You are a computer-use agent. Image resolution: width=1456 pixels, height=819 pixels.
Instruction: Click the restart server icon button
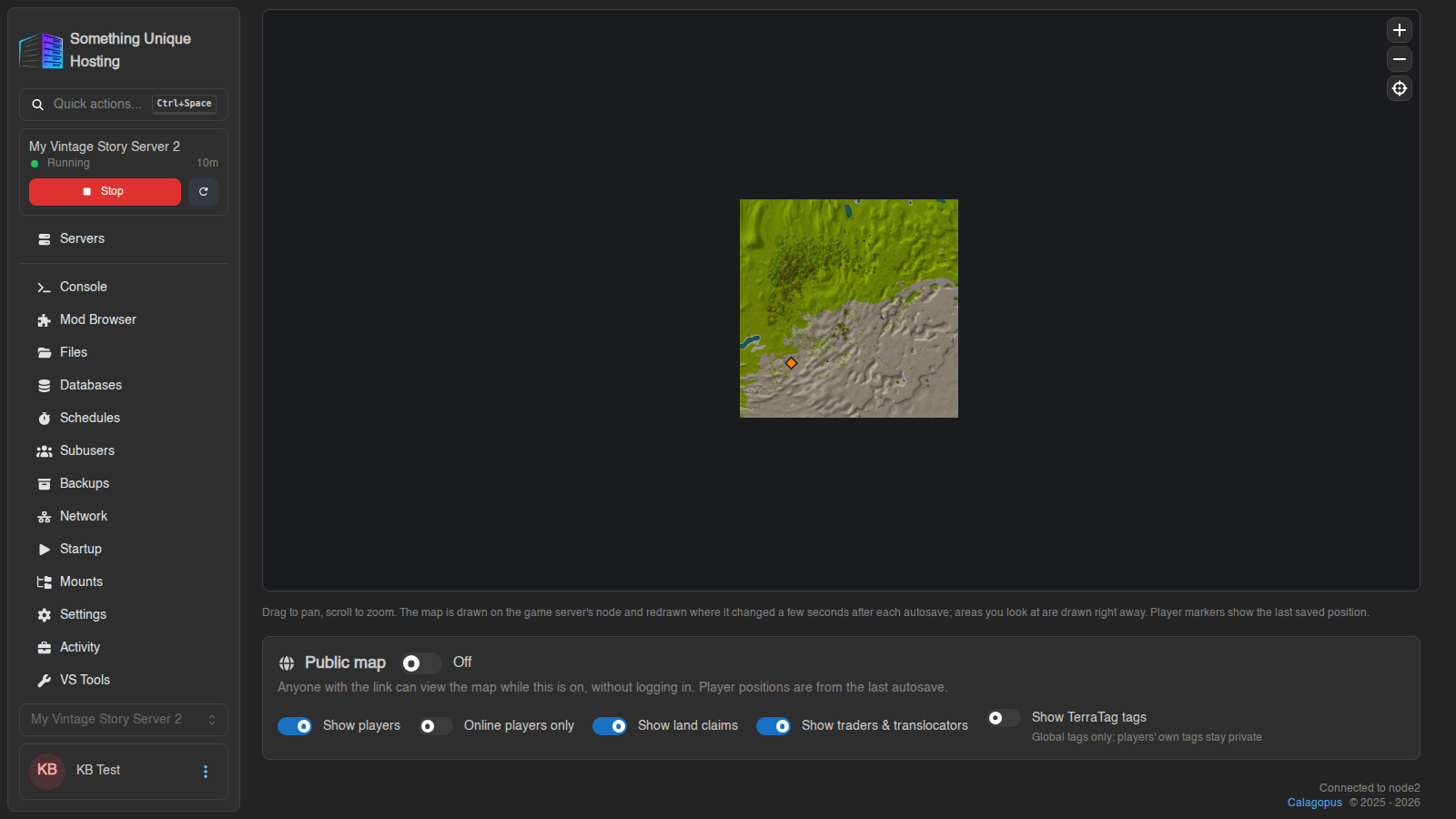pos(203,192)
